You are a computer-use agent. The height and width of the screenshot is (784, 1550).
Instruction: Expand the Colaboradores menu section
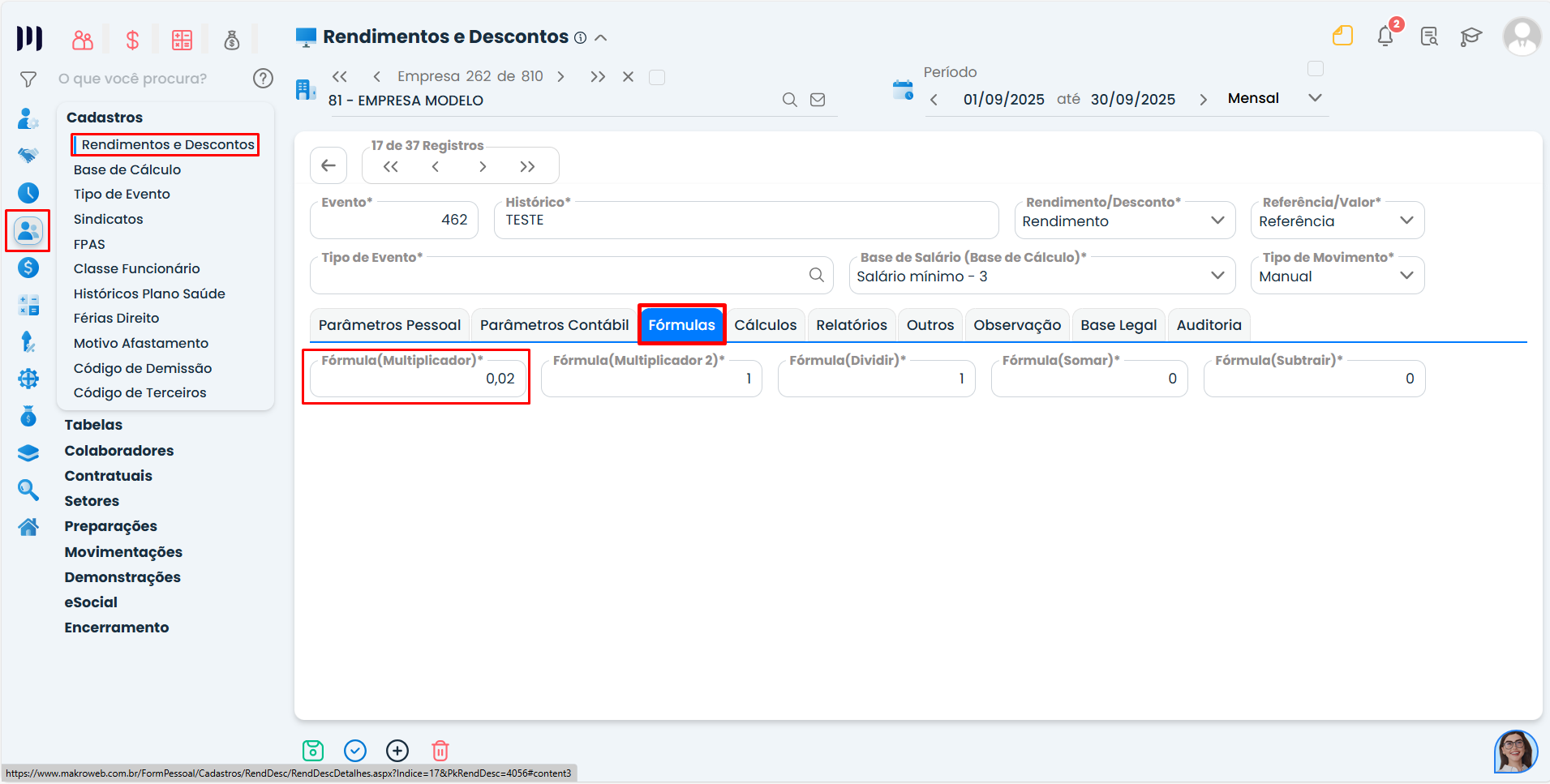pyautogui.click(x=119, y=451)
